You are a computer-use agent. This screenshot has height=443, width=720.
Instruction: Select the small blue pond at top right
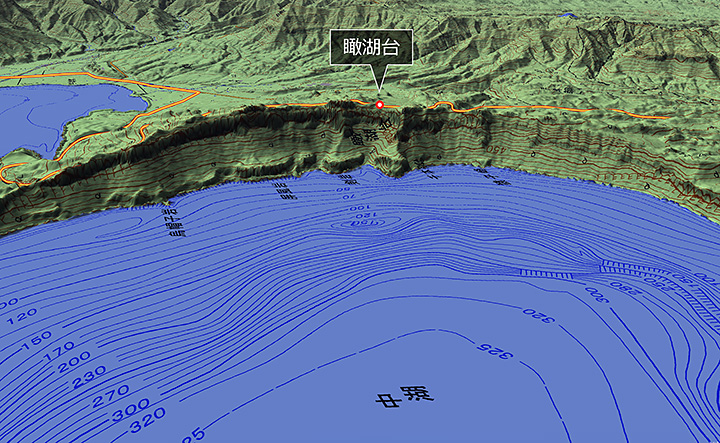569,15
